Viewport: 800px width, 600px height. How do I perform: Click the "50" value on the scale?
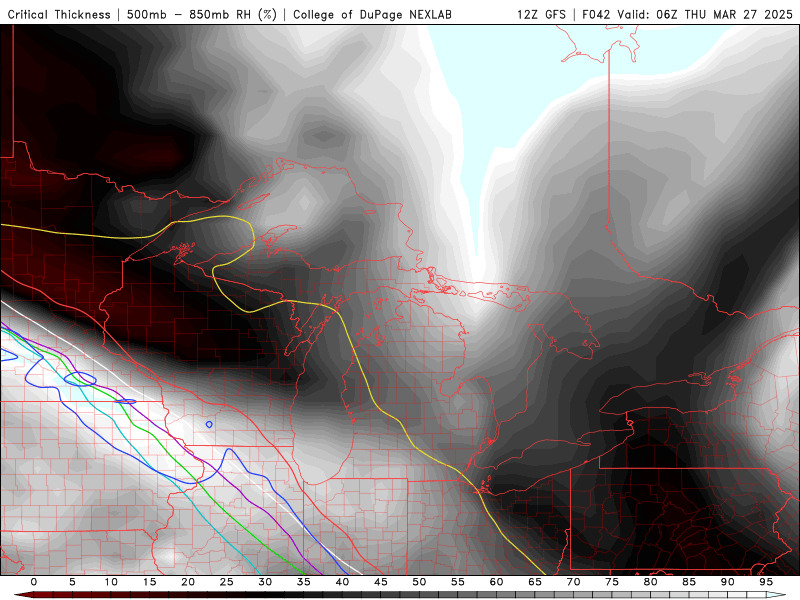[x=419, y=582]
